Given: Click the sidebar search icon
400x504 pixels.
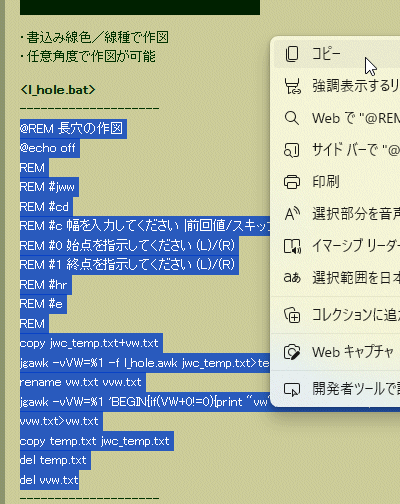Looking at the screenshot, I should click(292, 150).
